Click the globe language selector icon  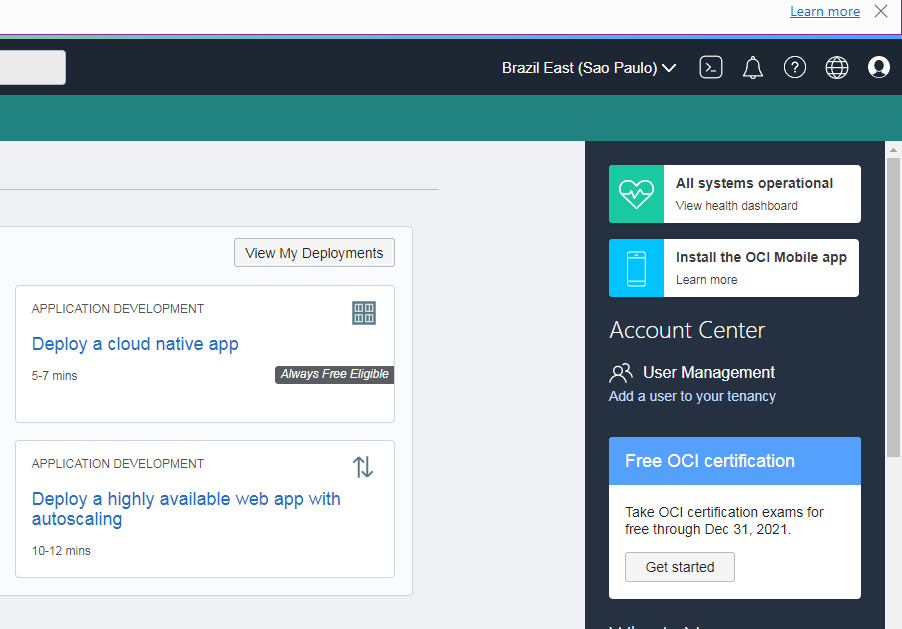[837, 68]
